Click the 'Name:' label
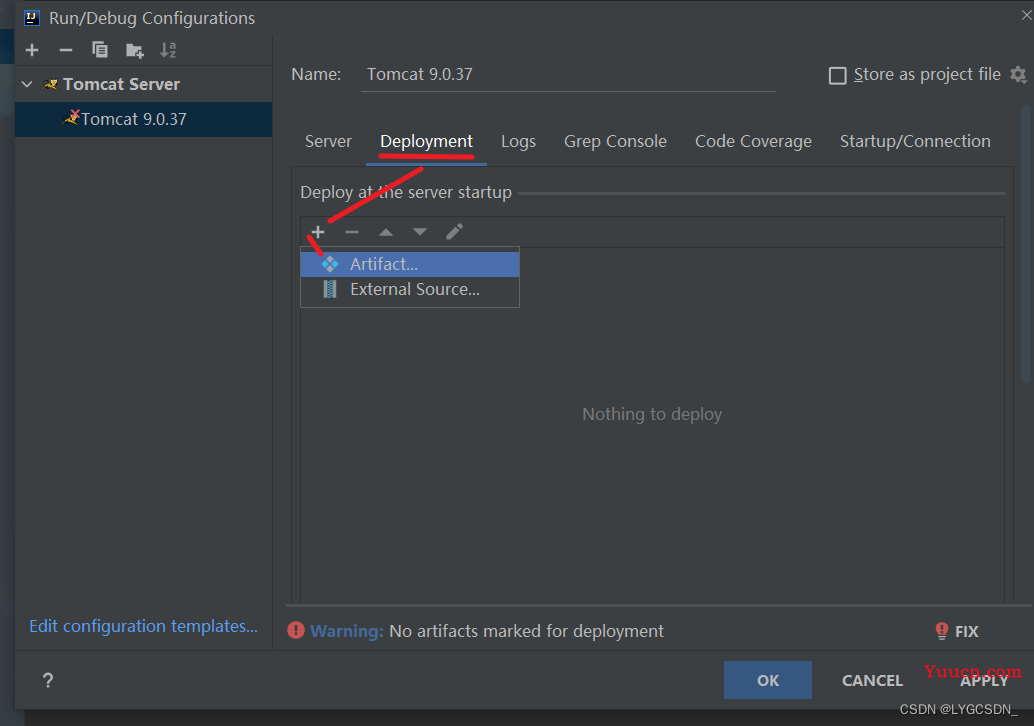1034x726 pixels. pyautogui.click(x=316, y=74)
